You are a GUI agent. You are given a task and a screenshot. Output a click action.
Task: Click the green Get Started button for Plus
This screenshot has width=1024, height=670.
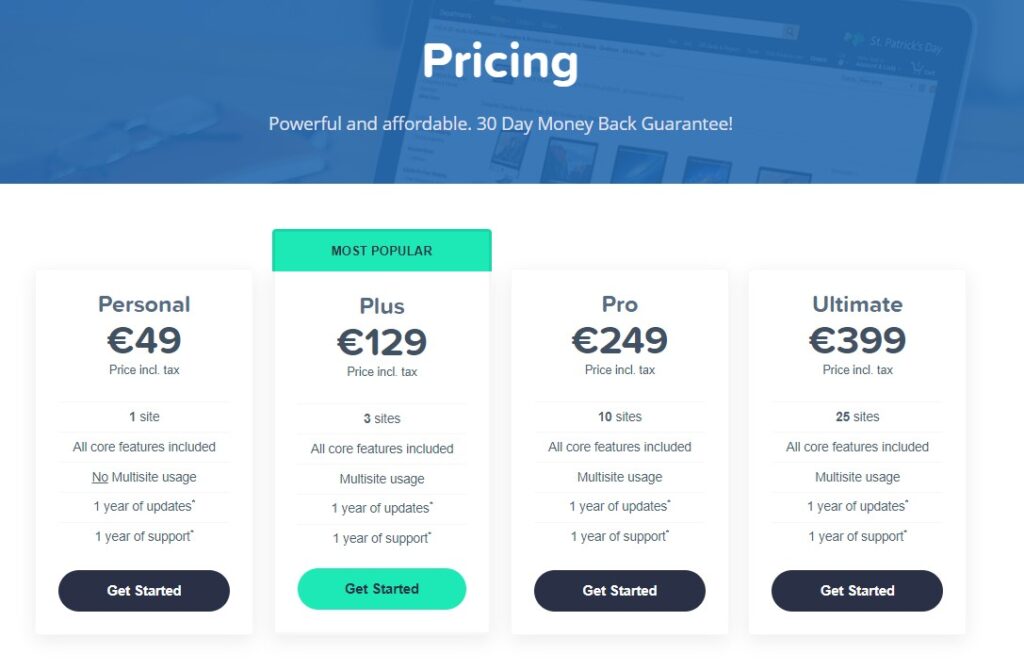click(x=382, y=588)
